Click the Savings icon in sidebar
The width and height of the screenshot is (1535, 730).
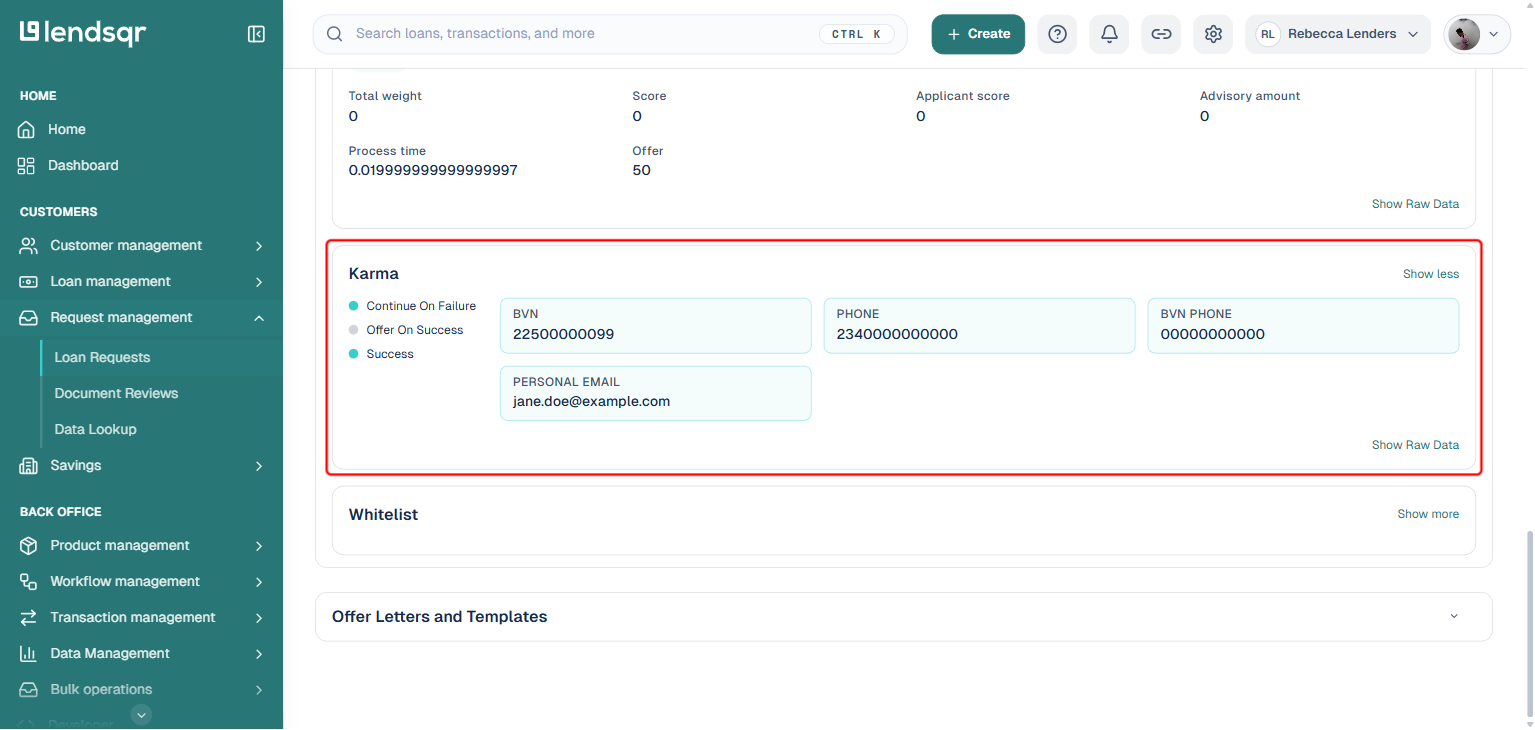tap(29, 466)
